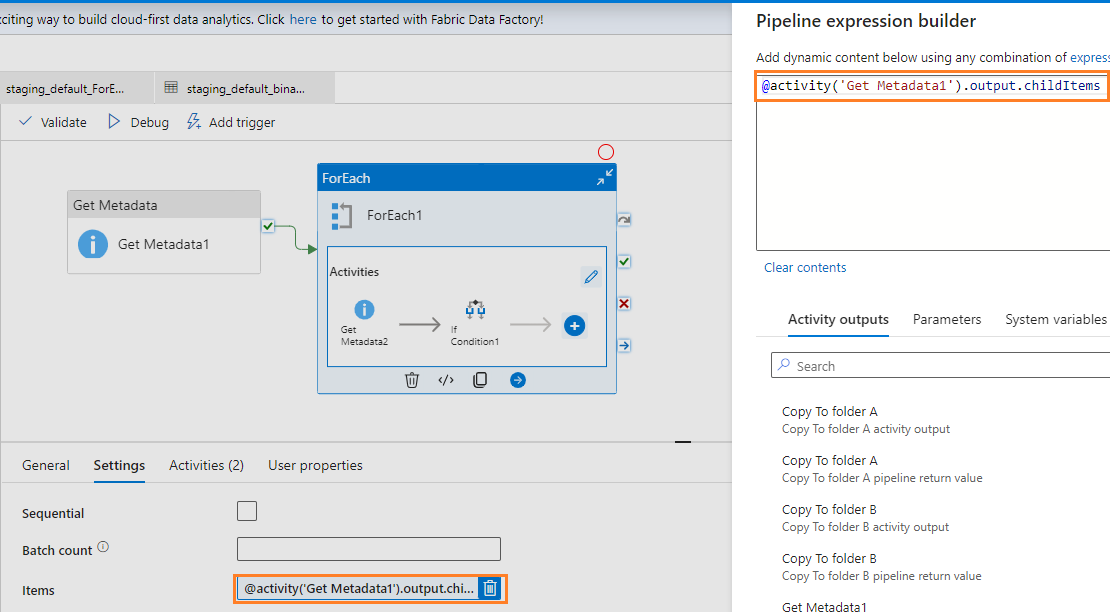Switch to the Settings tab
This screenshot has height=612, width=1110.
(x=119, y=465)
